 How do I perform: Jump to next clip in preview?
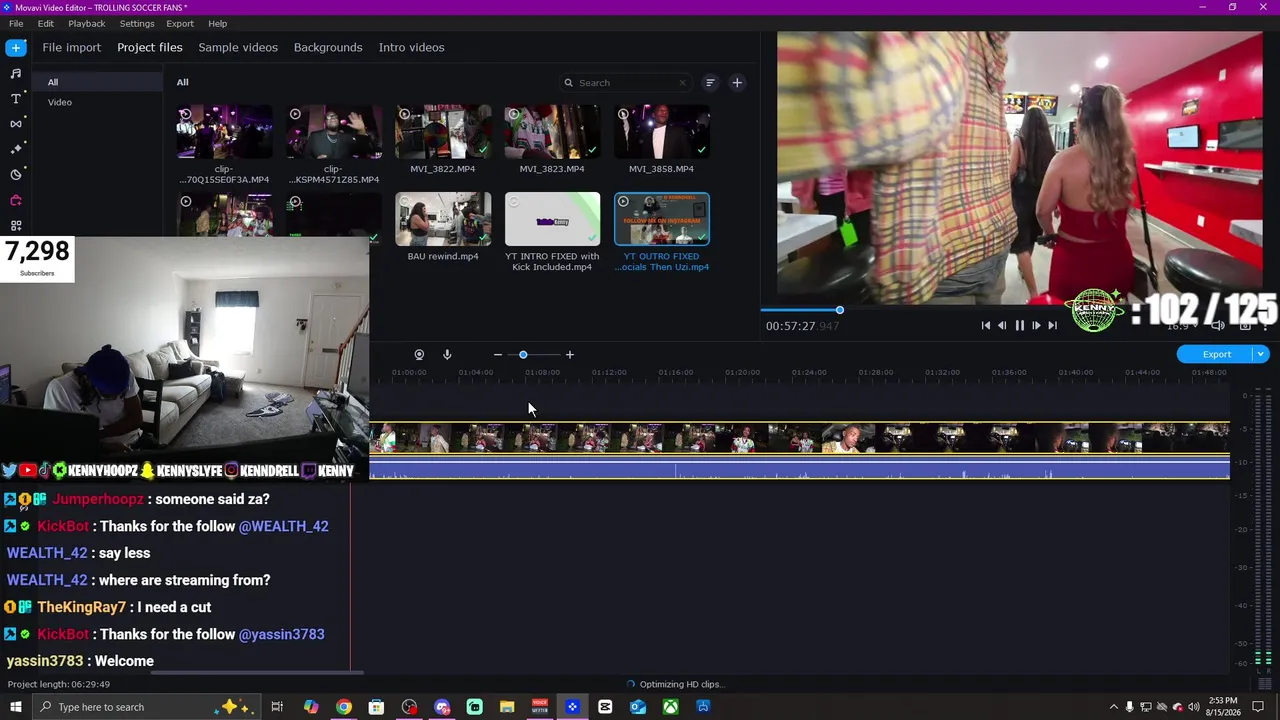[1052, 325]
